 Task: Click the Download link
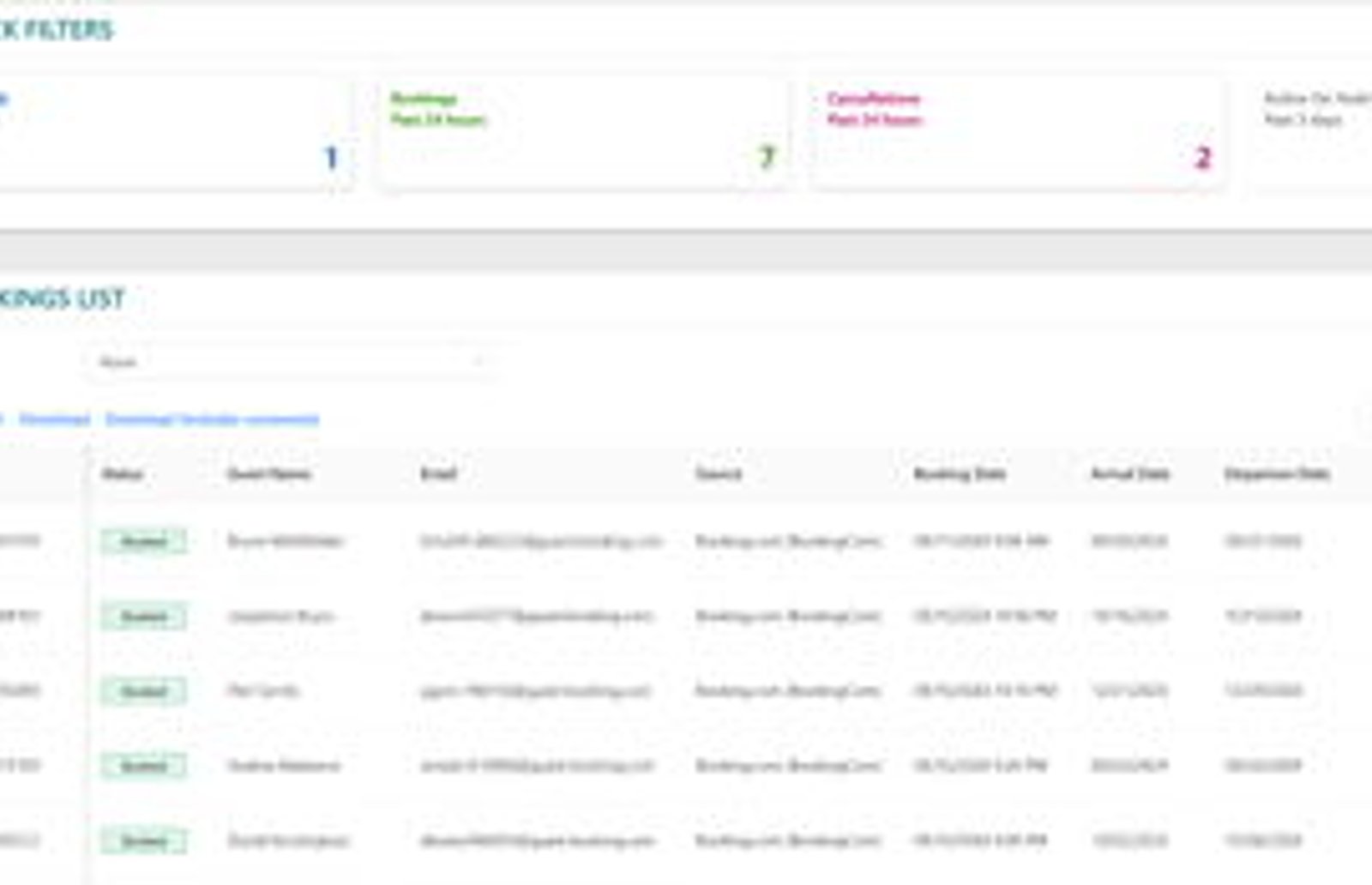pos(55,419)
